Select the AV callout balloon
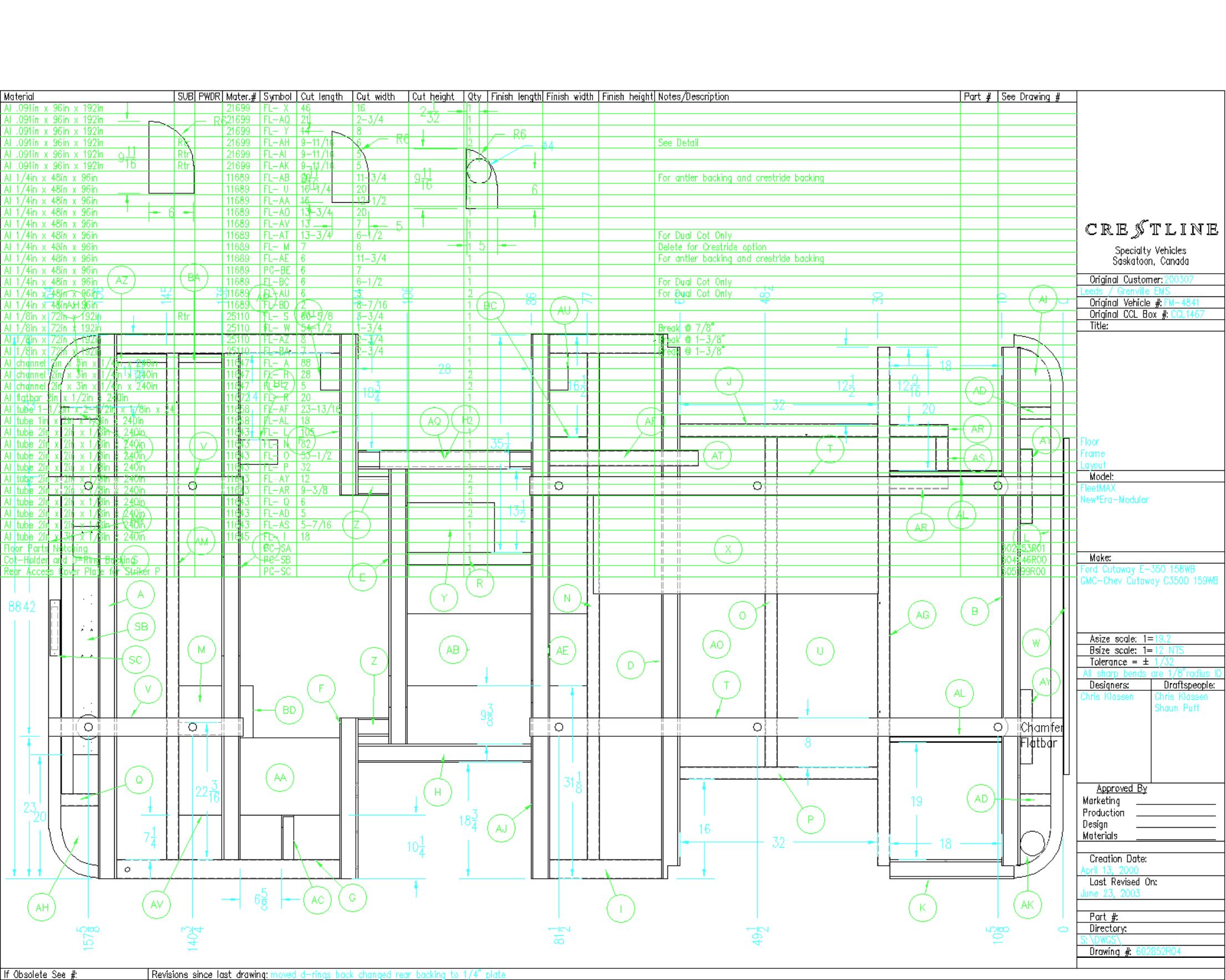The image size is (1226, 980). [157, 905]
